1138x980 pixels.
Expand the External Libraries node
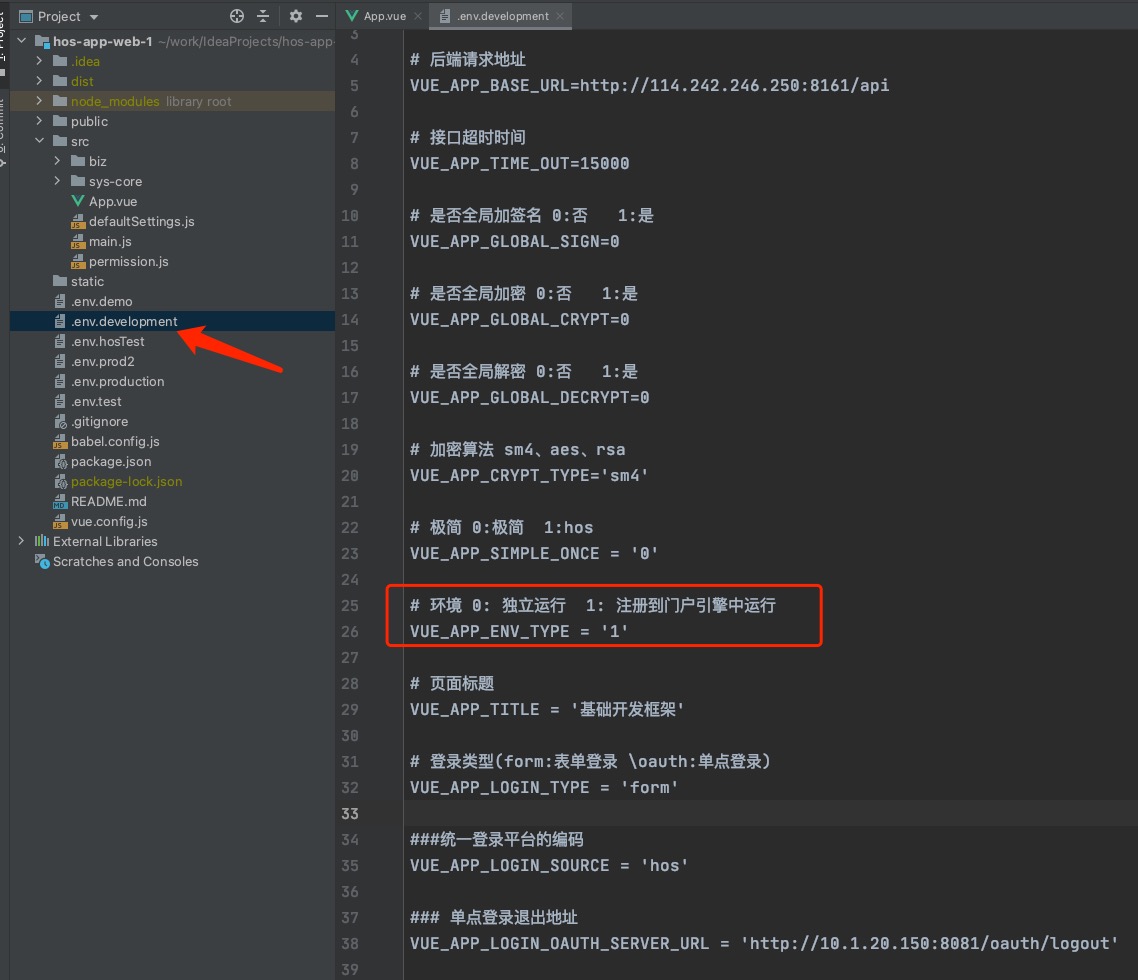point(21,541)
